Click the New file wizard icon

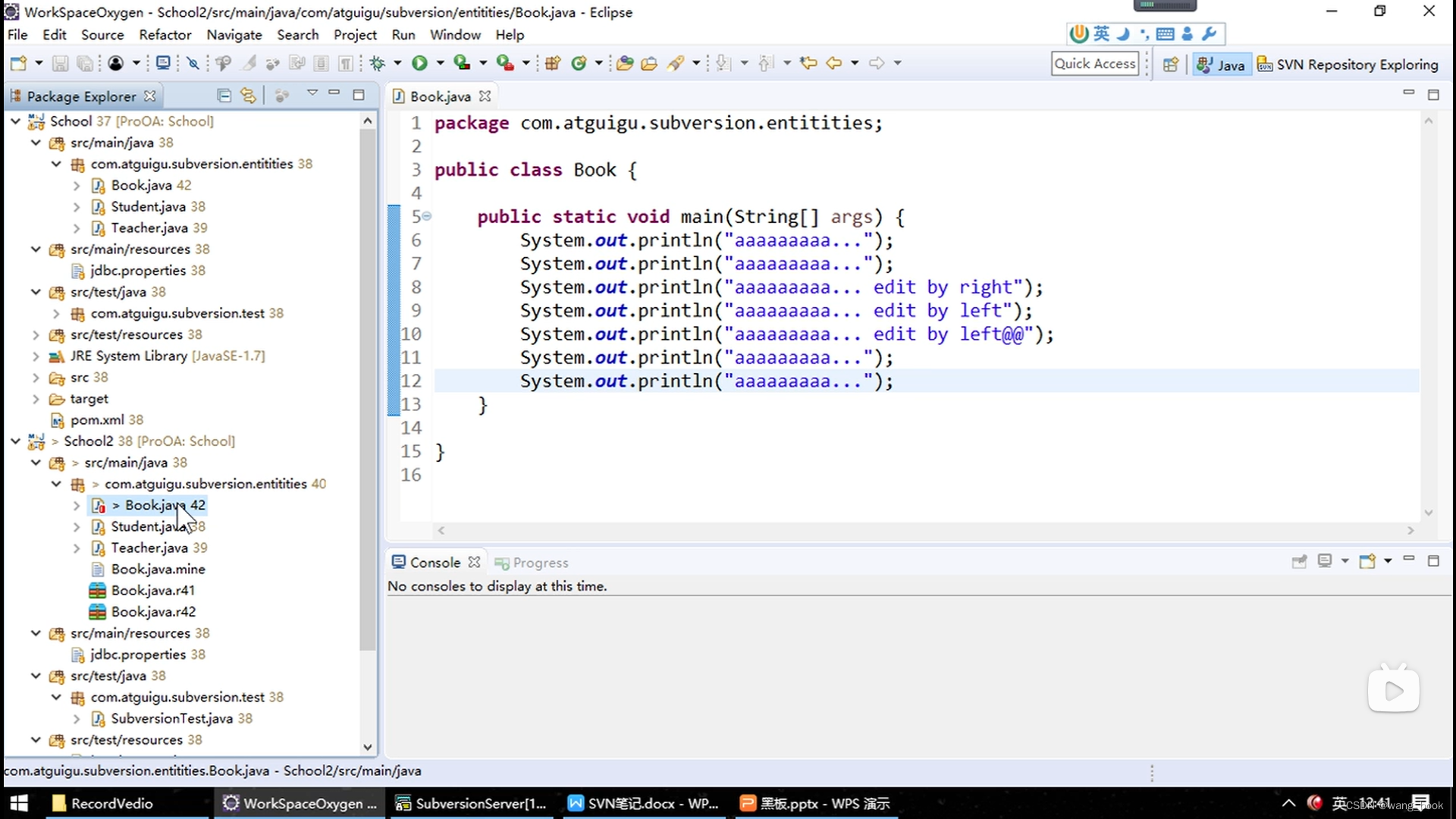(19, 63)
